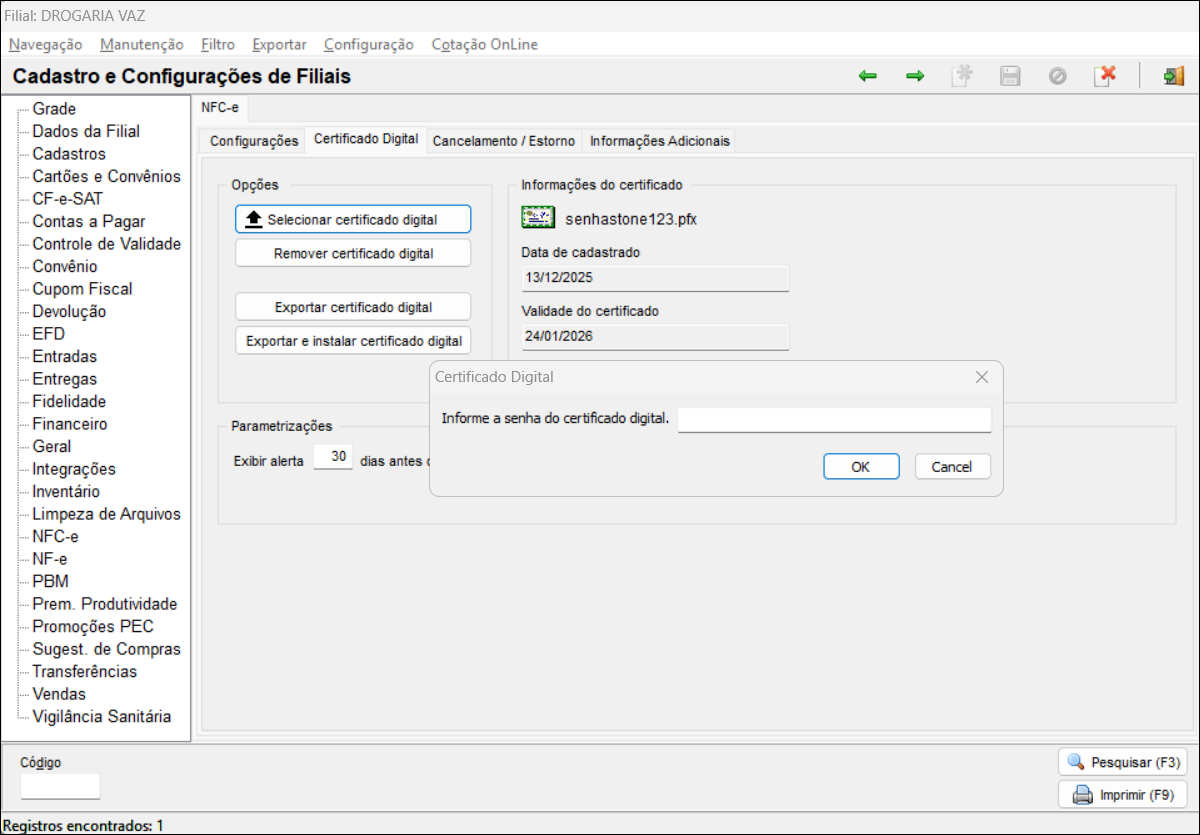This screenshot has width=1200, height=835.
Task: Select Convênio in the sidebar tree
Action: pyautogui.click(x=65, y=266)
